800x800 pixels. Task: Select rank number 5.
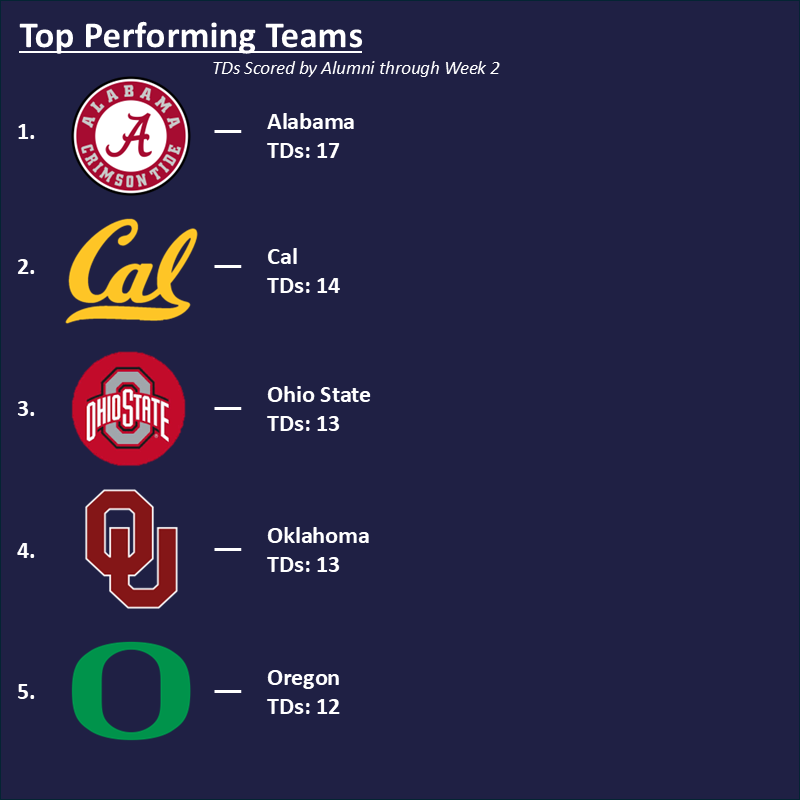[x=26, y=692]
